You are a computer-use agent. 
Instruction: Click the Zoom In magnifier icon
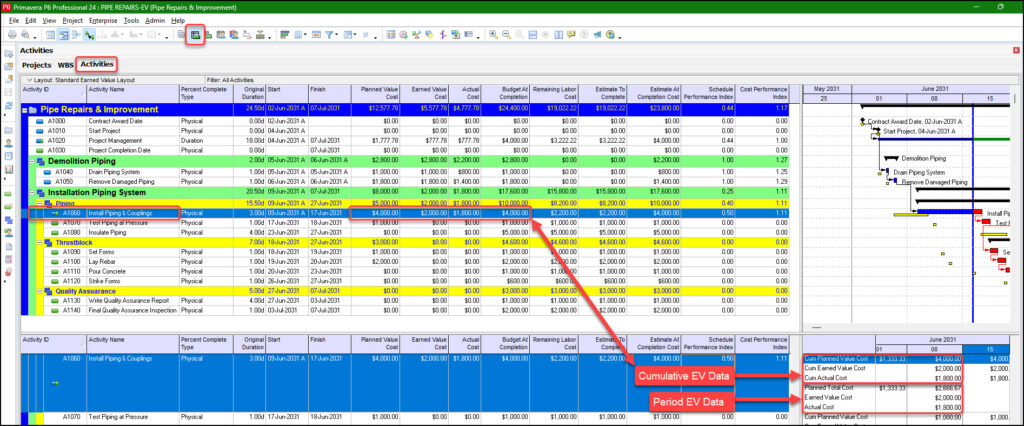493,35
